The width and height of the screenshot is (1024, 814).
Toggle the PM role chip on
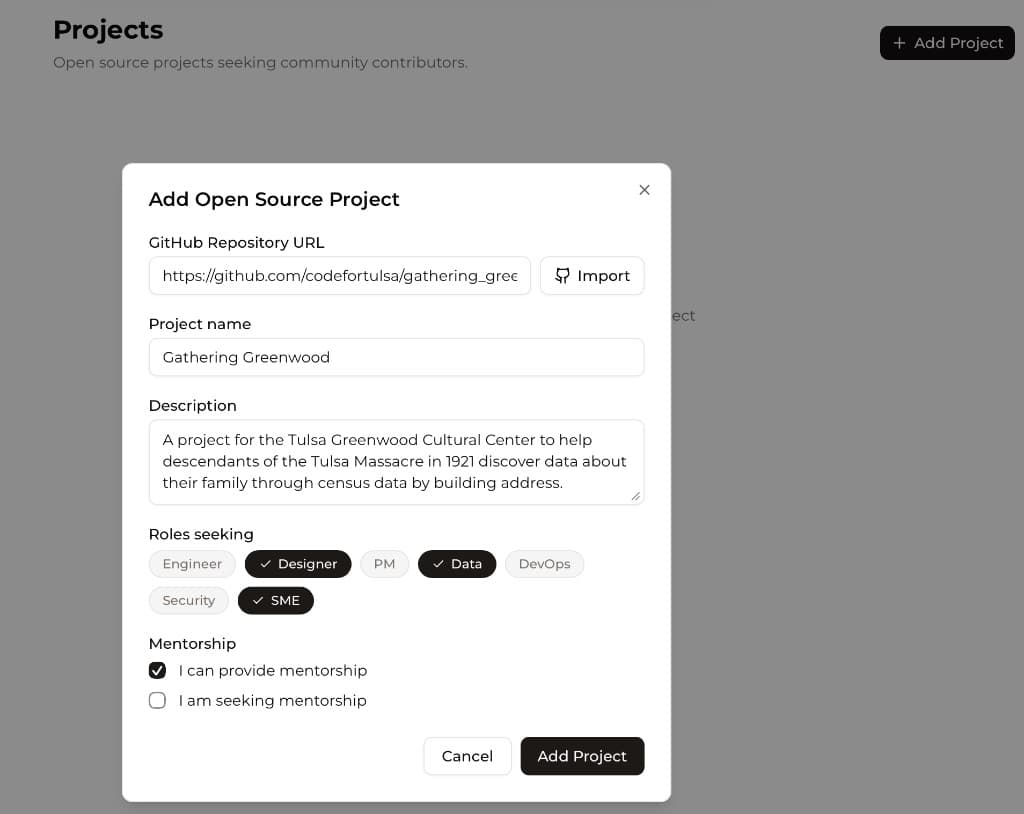(384, 564)
